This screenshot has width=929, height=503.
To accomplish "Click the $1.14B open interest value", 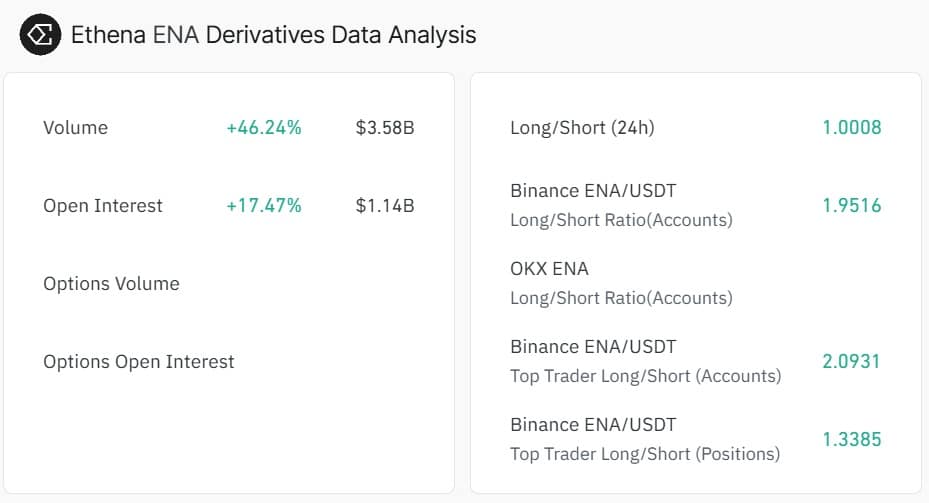I will tap(385, 206).
